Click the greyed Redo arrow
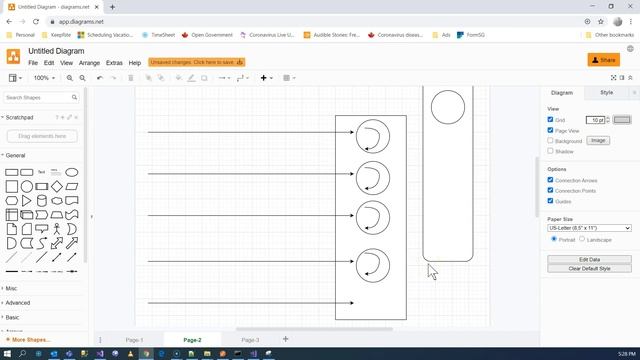Image resolution: width=640 pixels, height=360 pixels. (113, 78)
